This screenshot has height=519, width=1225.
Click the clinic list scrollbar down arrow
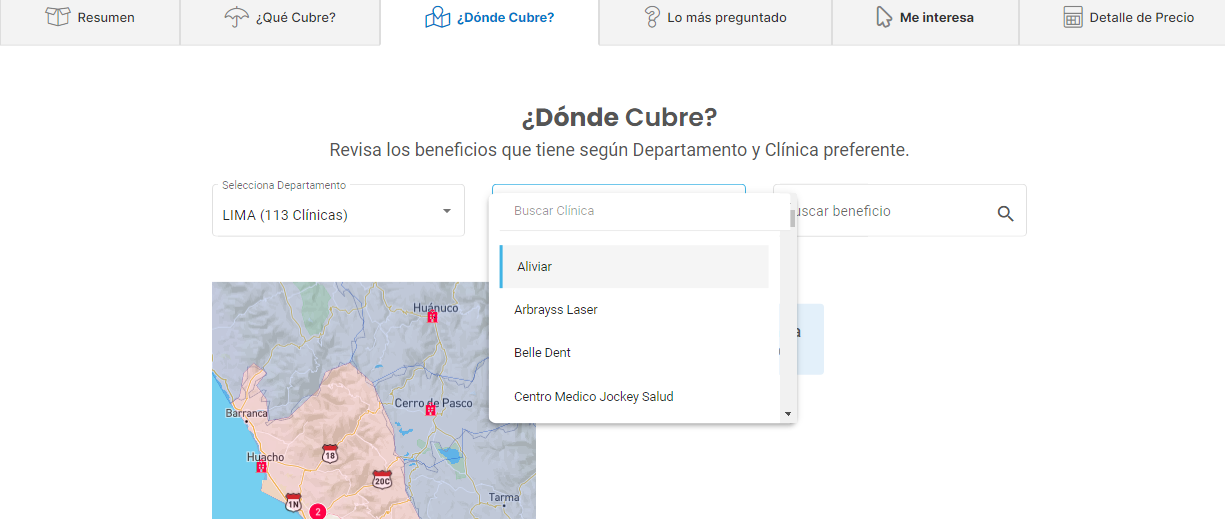click(x=788, y=413)
